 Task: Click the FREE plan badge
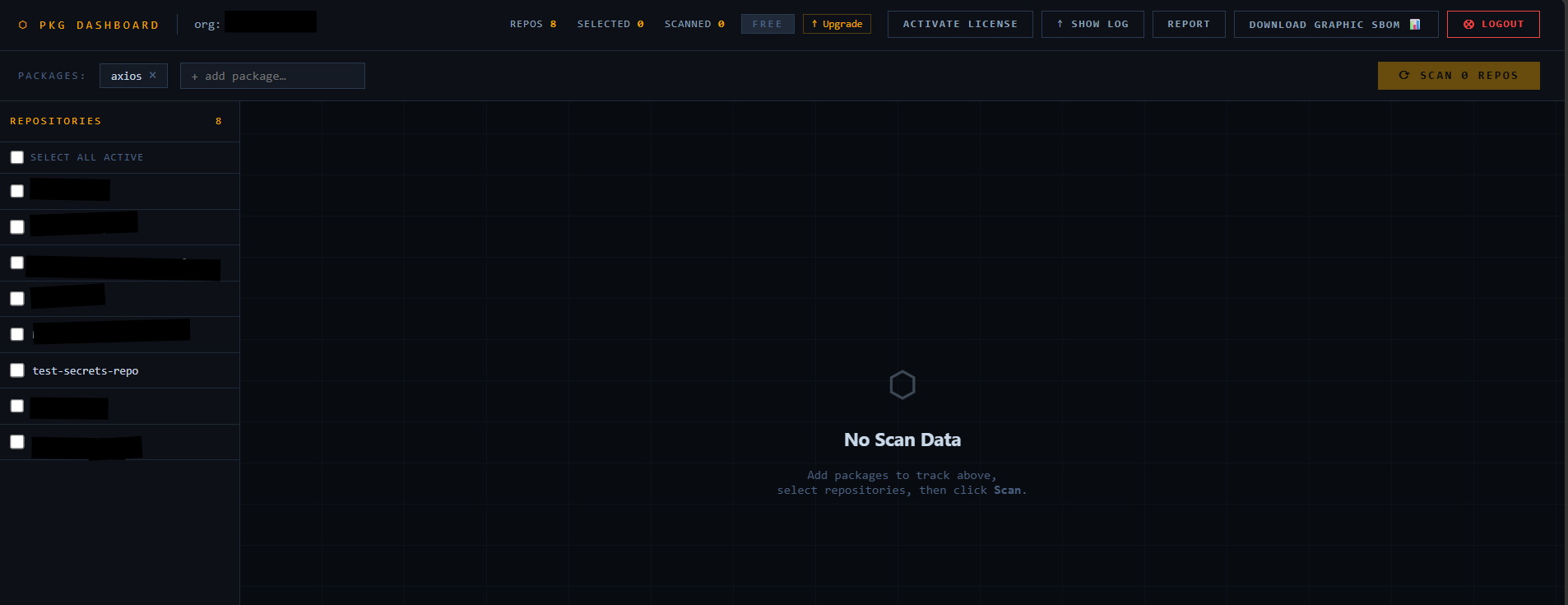pyautogui.click(x=768, y=24)
